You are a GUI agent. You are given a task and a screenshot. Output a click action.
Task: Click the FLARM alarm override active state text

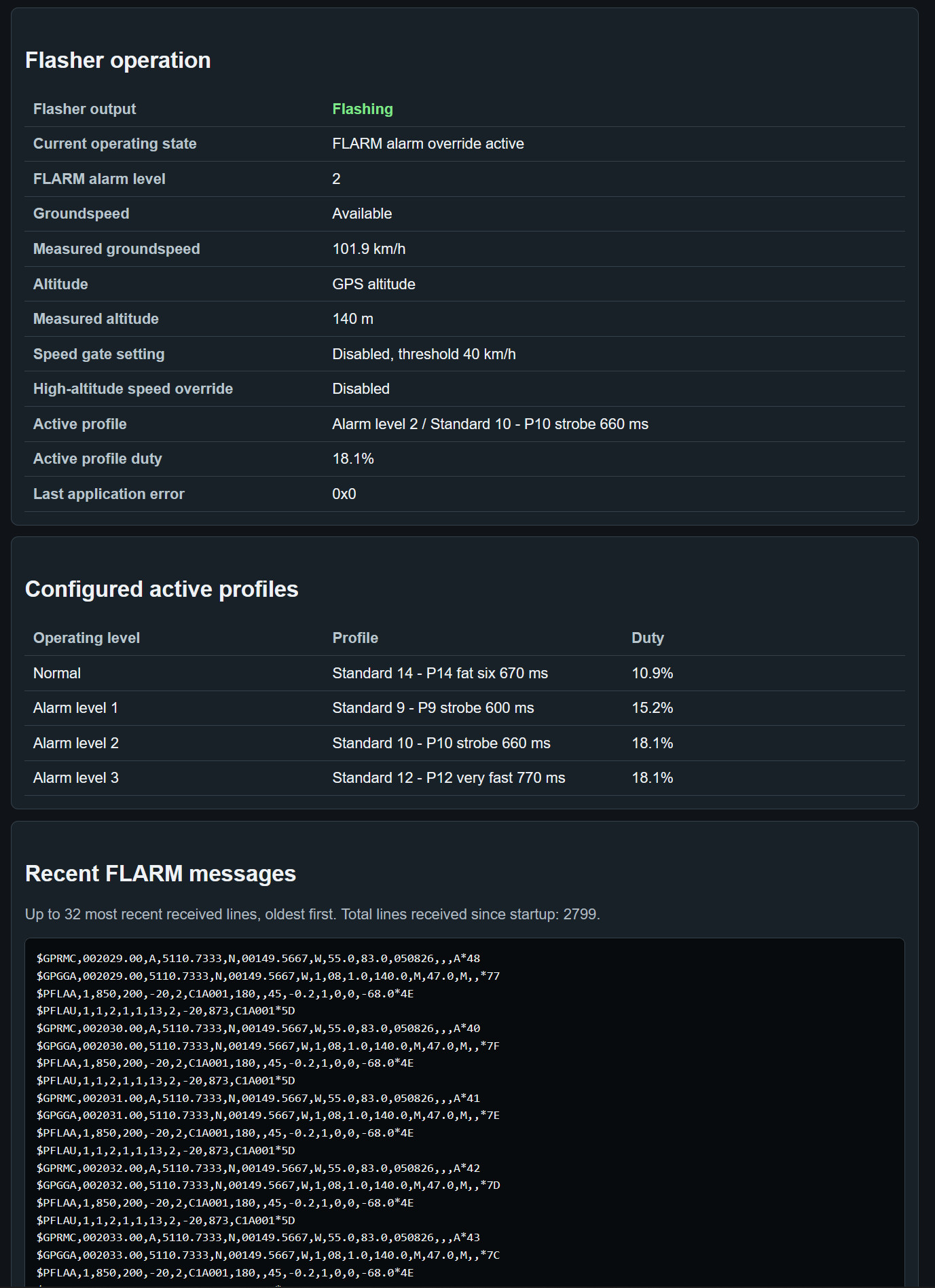click(428, 144)
